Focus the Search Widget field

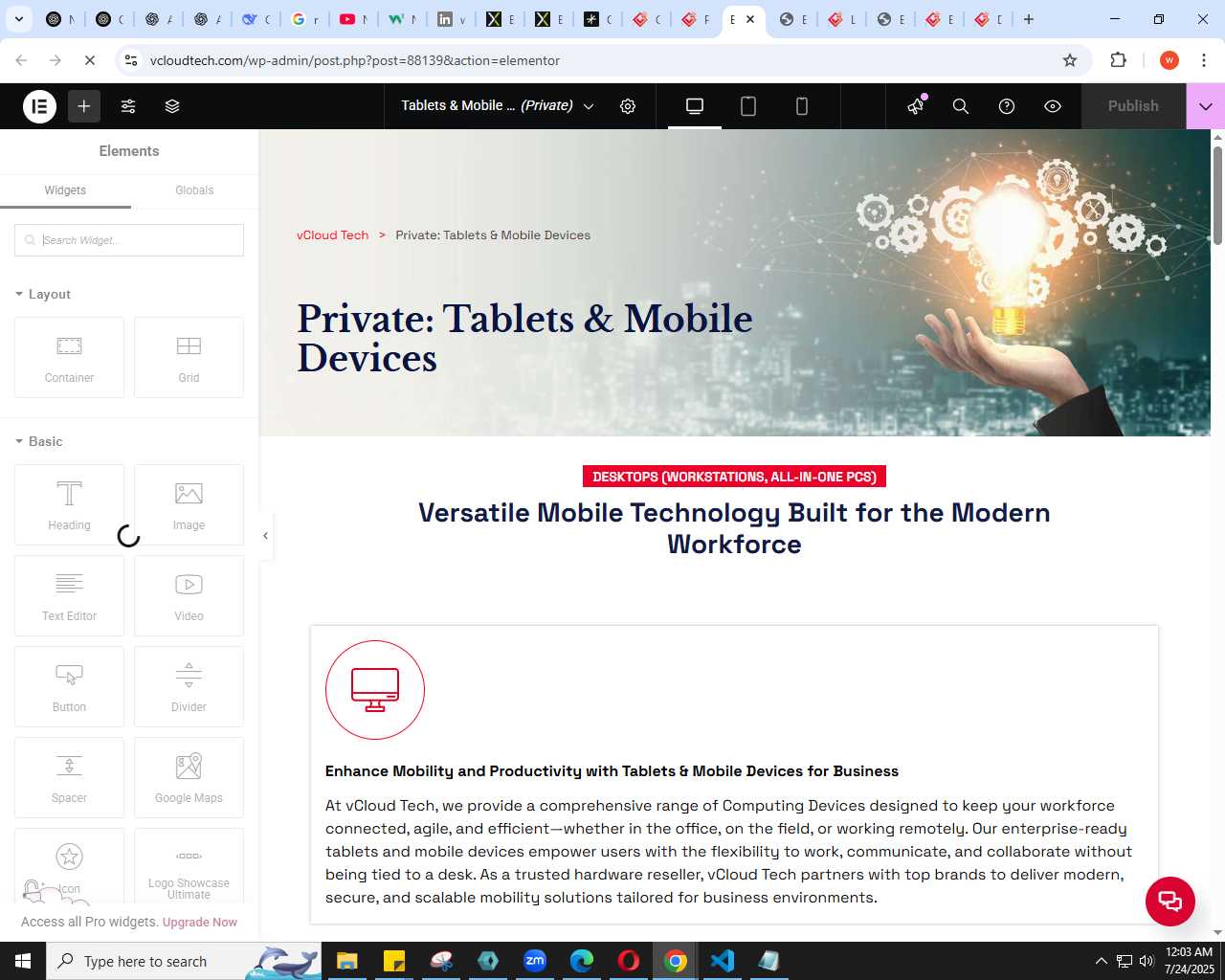(x=129, y=240)
